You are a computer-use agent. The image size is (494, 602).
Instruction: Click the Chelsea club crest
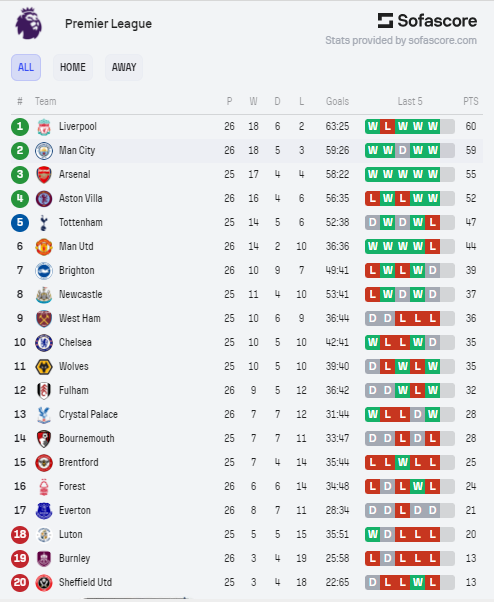(x=44, y=343)
